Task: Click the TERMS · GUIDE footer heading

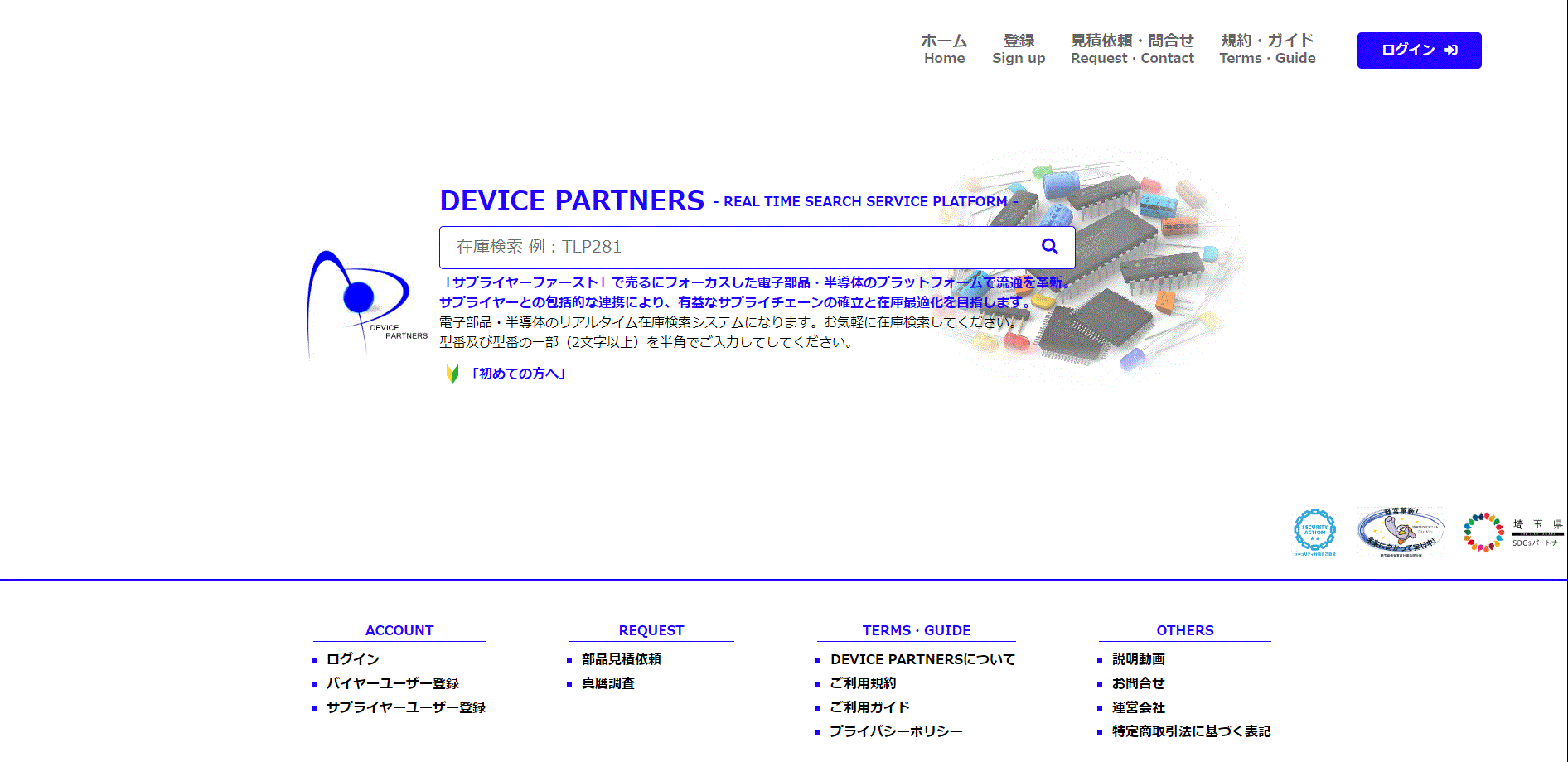Action: coord(917,630)
